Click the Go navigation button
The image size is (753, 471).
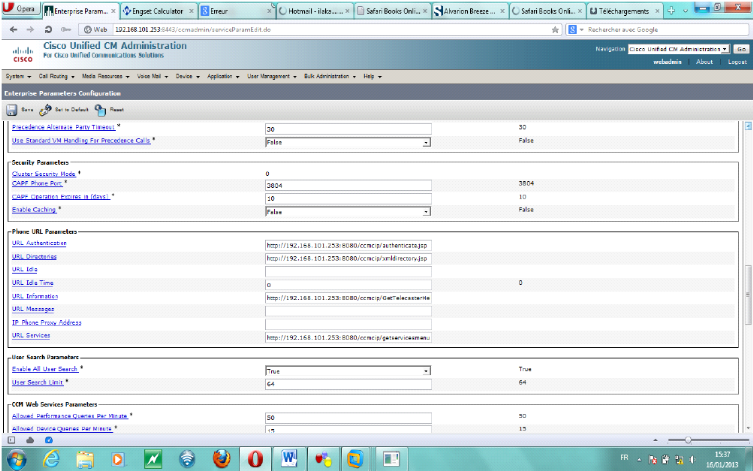pos(741,49)
